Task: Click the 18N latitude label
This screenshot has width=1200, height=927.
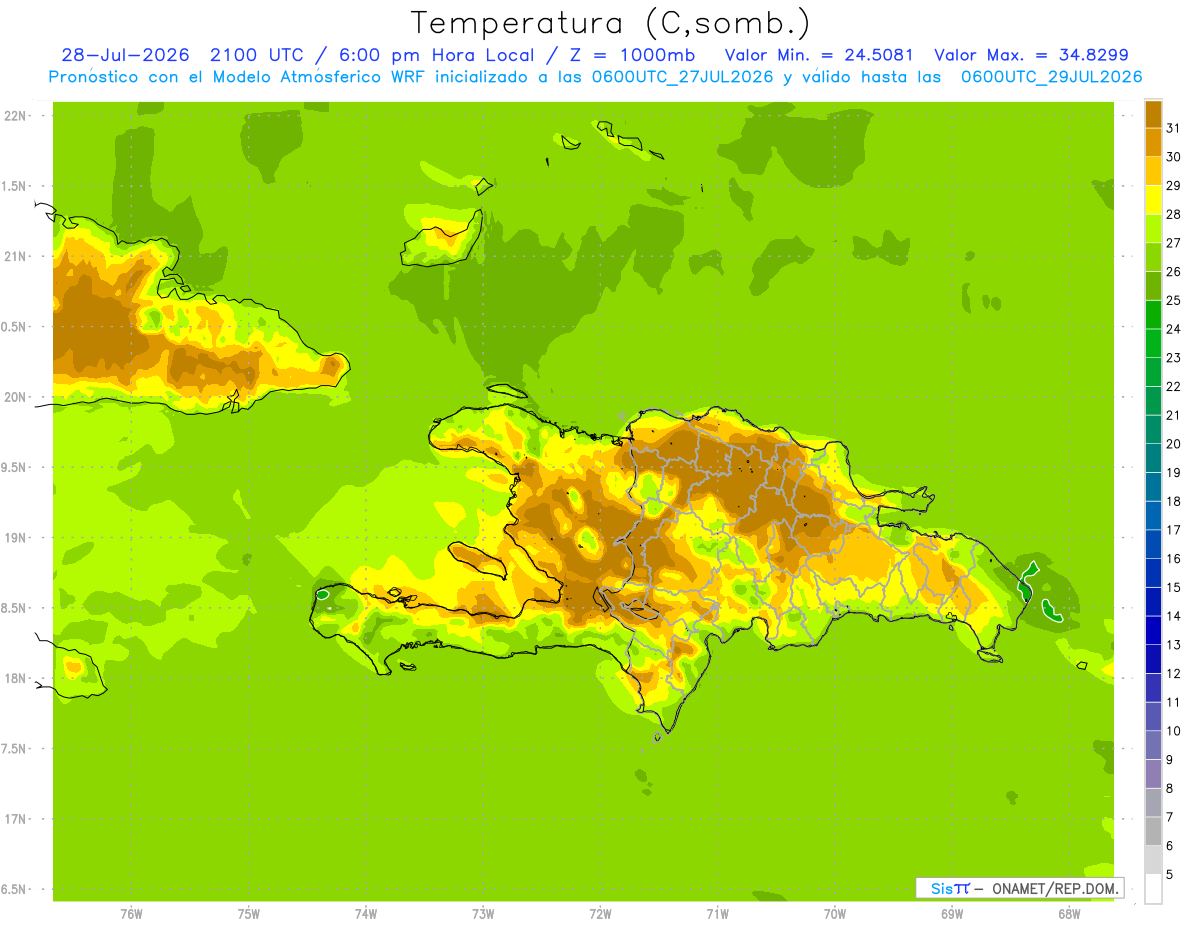Action: point(16,678)
